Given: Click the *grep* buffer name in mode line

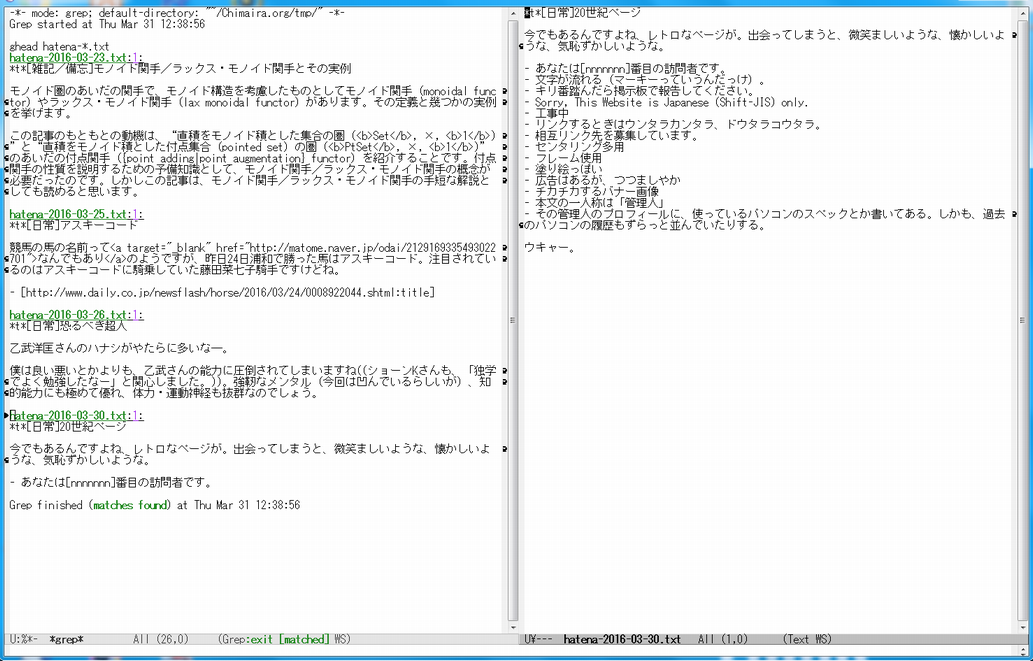Looking at the screenshot, I should click(67, 639).
